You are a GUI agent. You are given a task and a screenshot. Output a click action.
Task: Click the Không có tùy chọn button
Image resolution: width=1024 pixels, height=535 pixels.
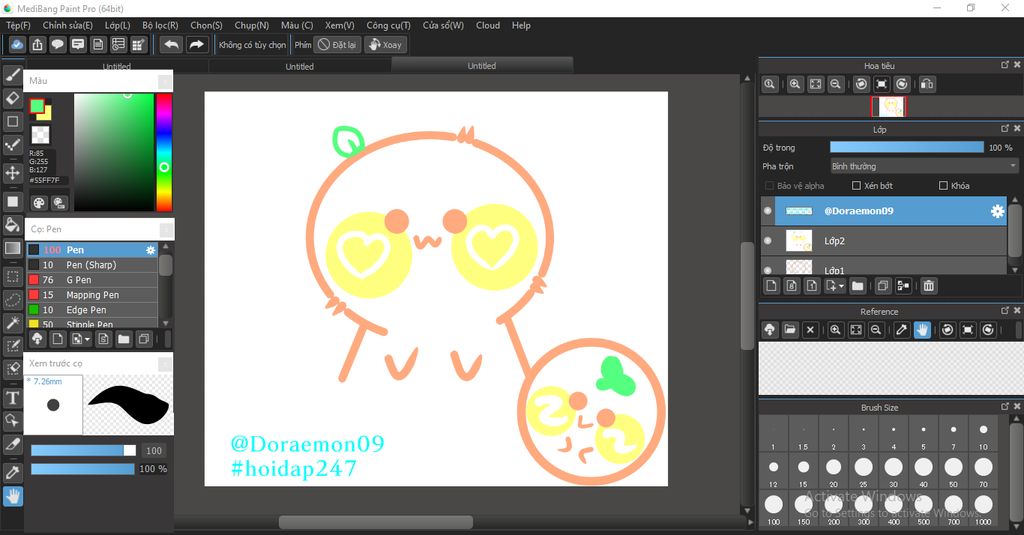pos(252,44)
